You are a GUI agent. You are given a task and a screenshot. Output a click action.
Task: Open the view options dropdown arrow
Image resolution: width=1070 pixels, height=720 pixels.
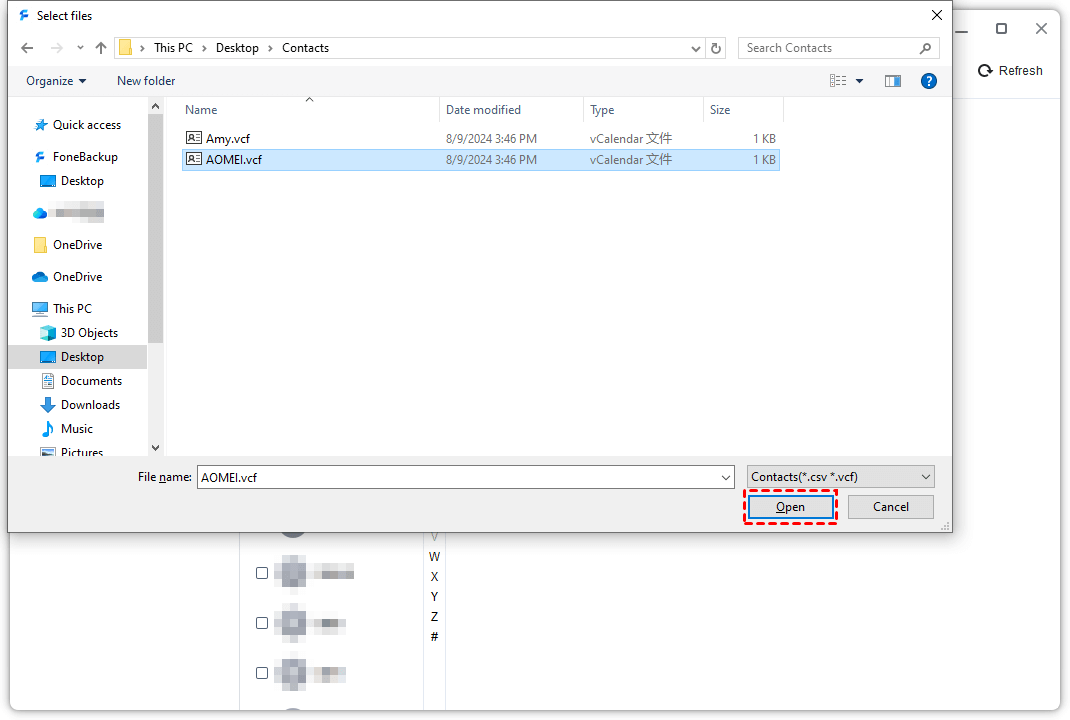click(x=860, y=81)
